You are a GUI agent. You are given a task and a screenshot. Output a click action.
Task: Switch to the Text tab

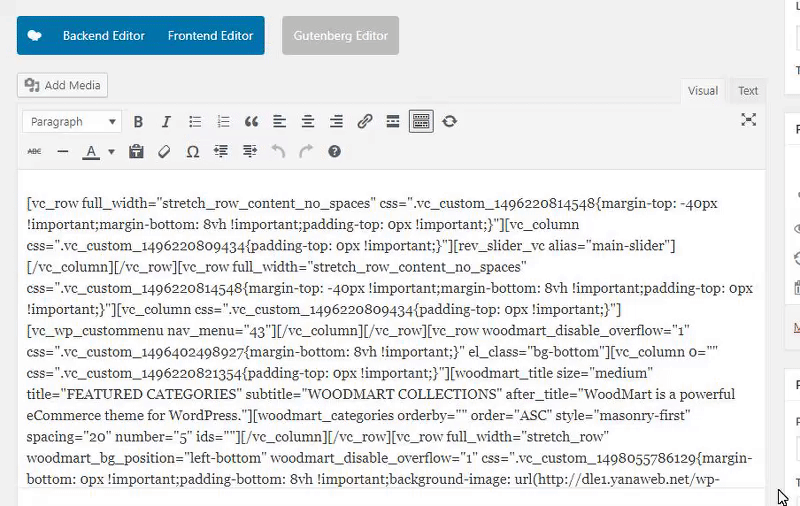coord(747,91)
